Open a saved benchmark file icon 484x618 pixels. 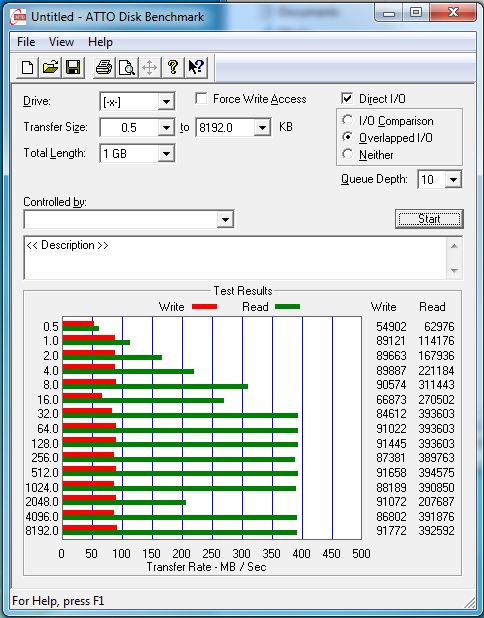click(50, 67)
